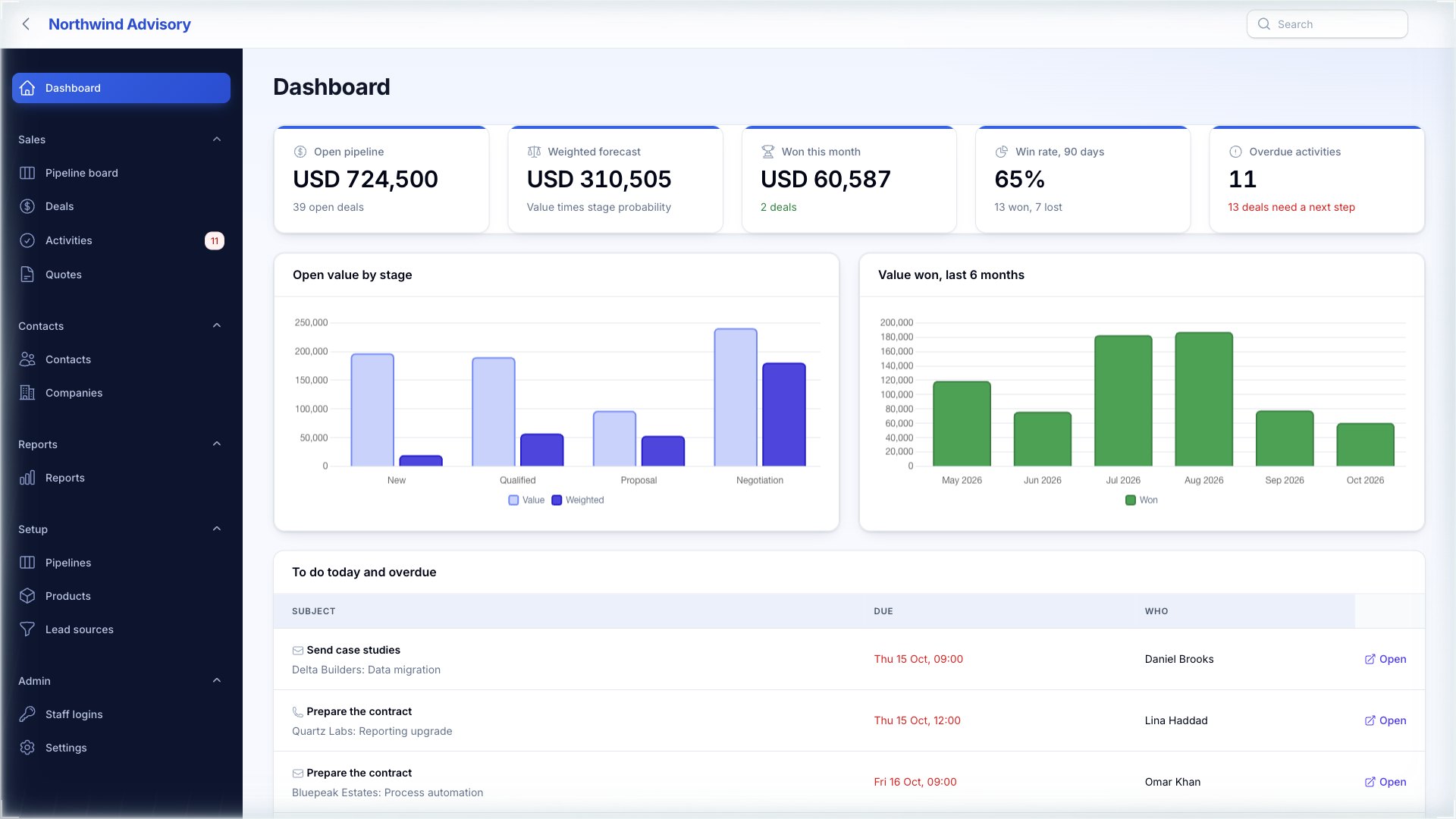1456x819 pixels.
Task: Click the Quotes document icon
Action: click(x=27, y=275)
